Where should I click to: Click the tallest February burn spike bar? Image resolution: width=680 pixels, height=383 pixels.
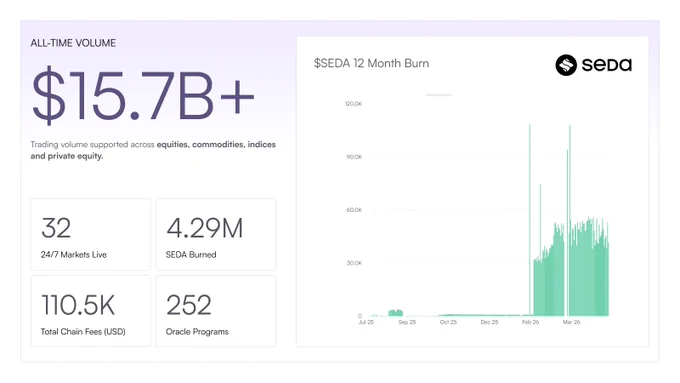point(530,220)
